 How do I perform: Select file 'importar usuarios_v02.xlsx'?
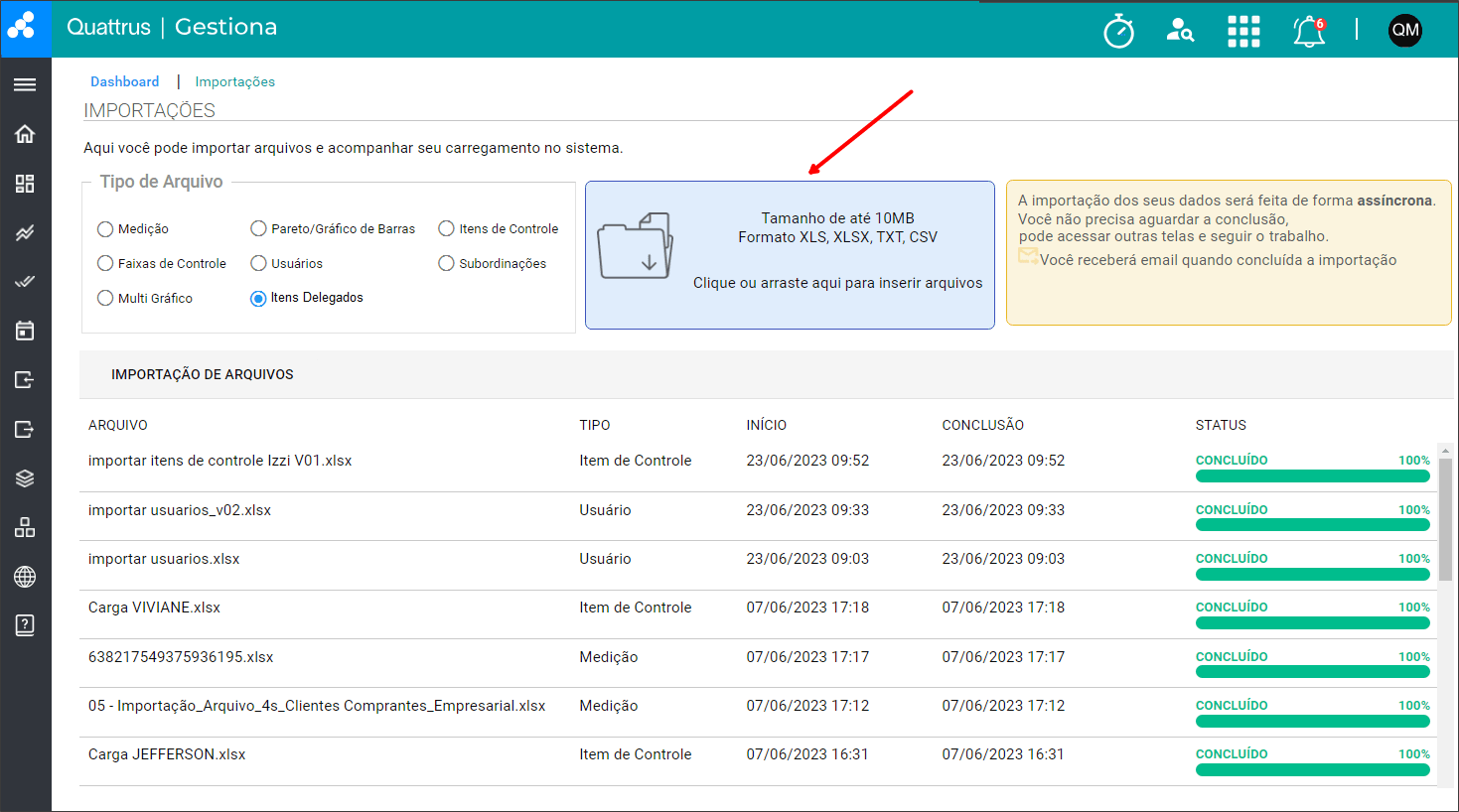(x=180, y=510)
